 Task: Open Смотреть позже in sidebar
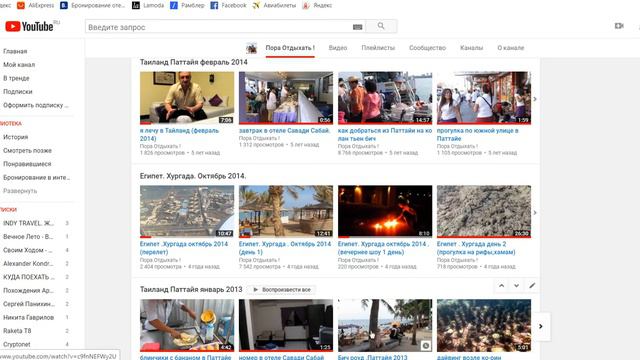(27, 150)
